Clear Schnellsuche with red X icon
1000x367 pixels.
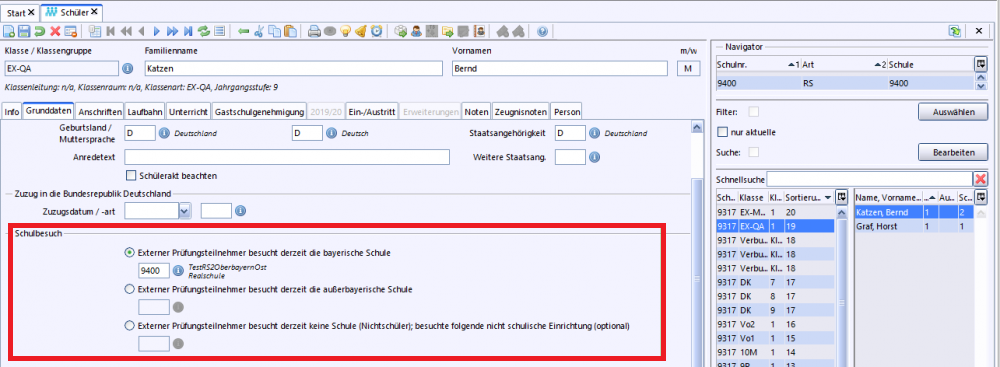[x=980, y=179]
